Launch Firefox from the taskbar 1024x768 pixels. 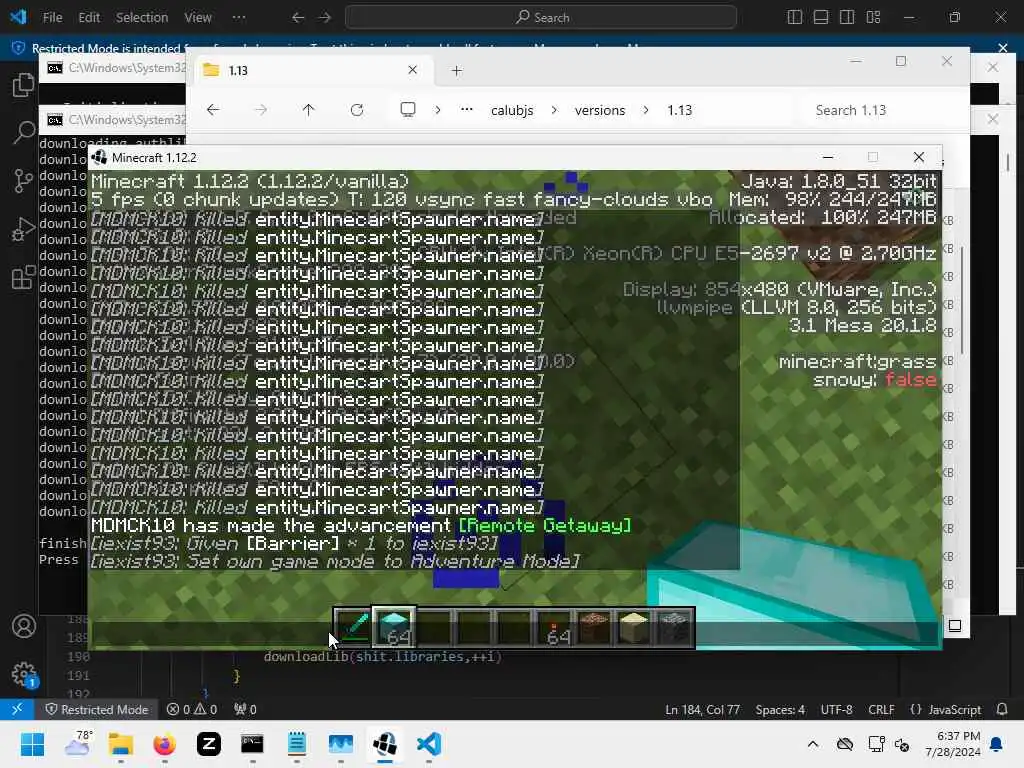pyautogui.click(x=165, y=744)
